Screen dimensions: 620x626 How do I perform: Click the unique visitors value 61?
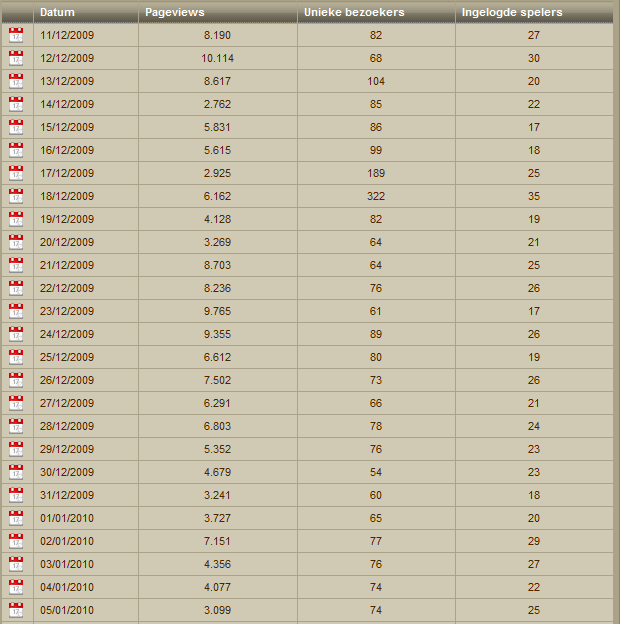[376, 311]
